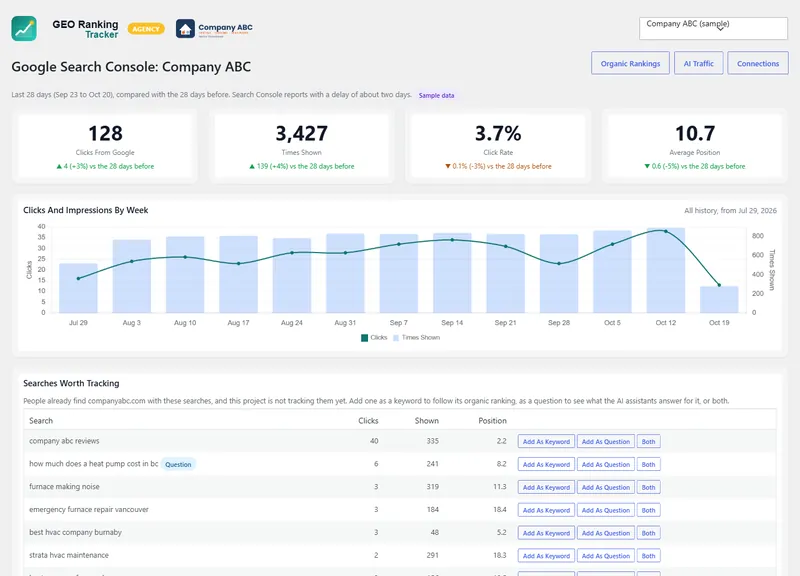The image size is (800, 576).
Task: Add 'best hvac company burnaby' as question
Action: point(606,533)
